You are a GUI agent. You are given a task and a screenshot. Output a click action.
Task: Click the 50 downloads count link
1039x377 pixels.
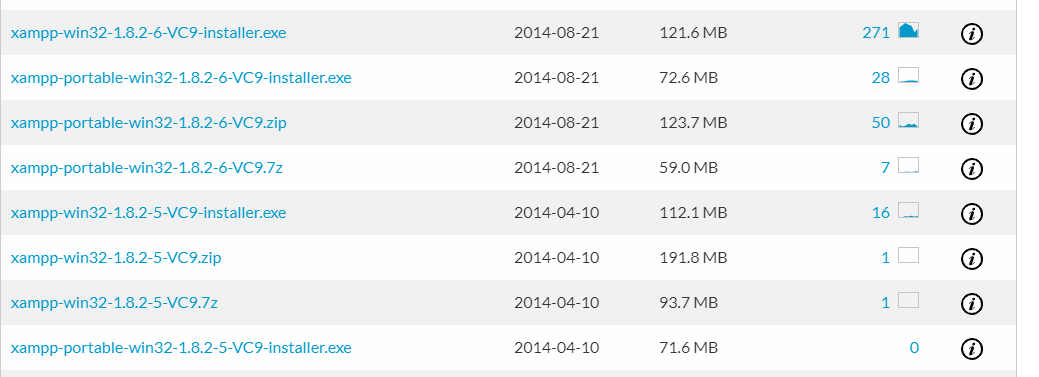coord(881,123)
